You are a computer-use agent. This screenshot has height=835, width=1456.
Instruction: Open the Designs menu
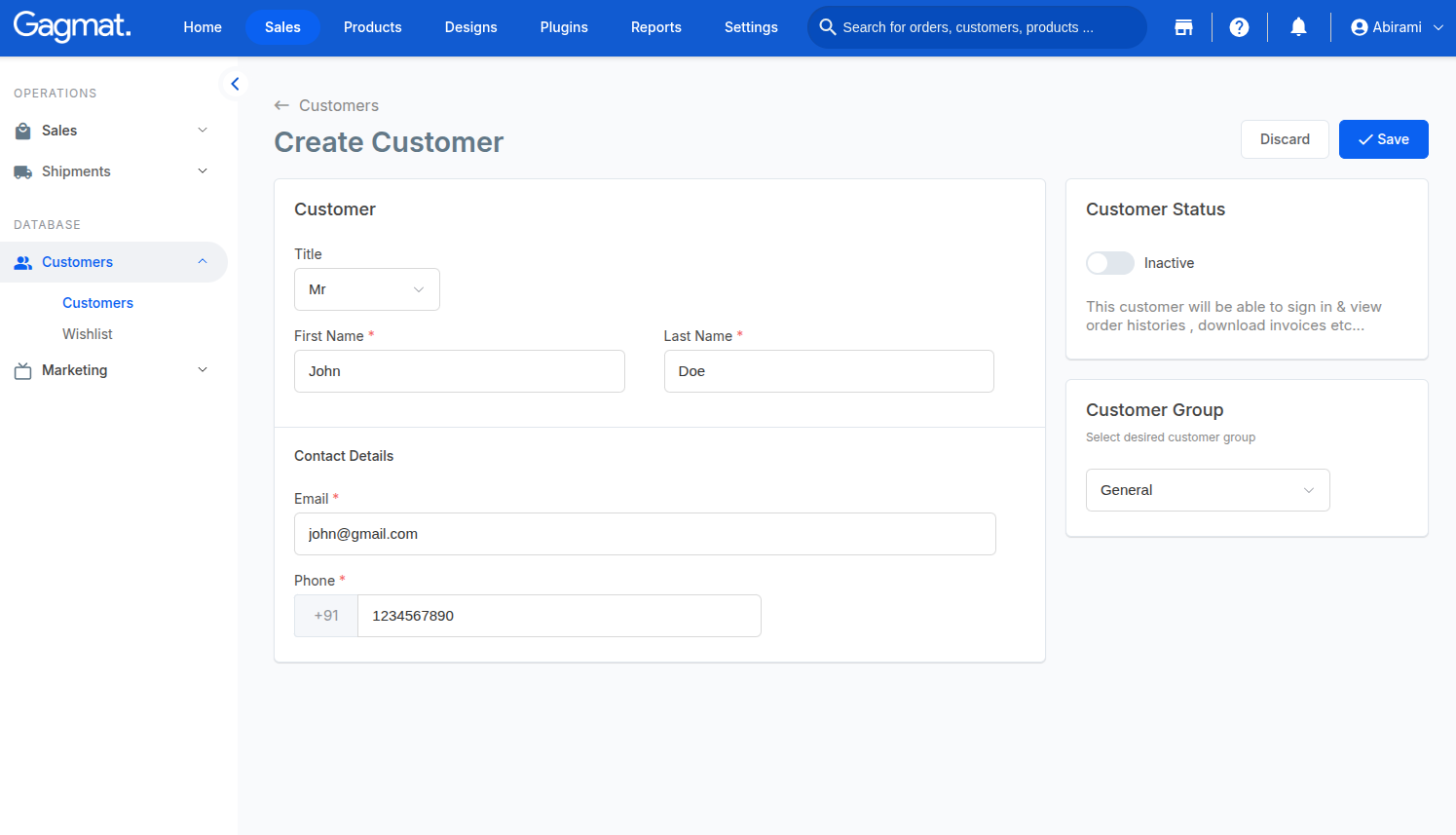(x=471, y=27)
